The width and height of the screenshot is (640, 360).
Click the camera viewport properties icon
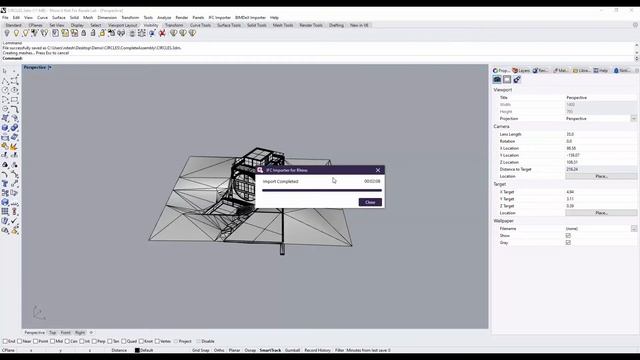pyautogui.click(x=497, y=80)
